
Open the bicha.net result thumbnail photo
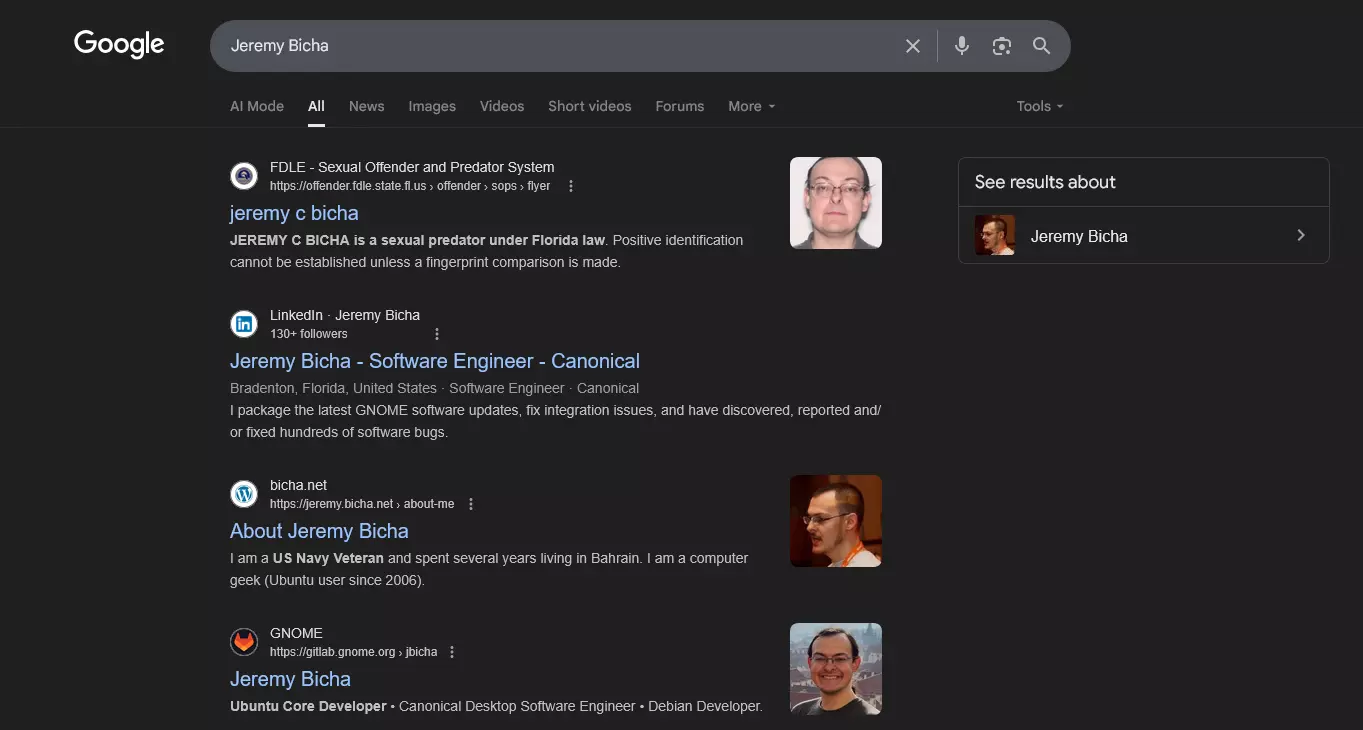[x=836, y=521]
